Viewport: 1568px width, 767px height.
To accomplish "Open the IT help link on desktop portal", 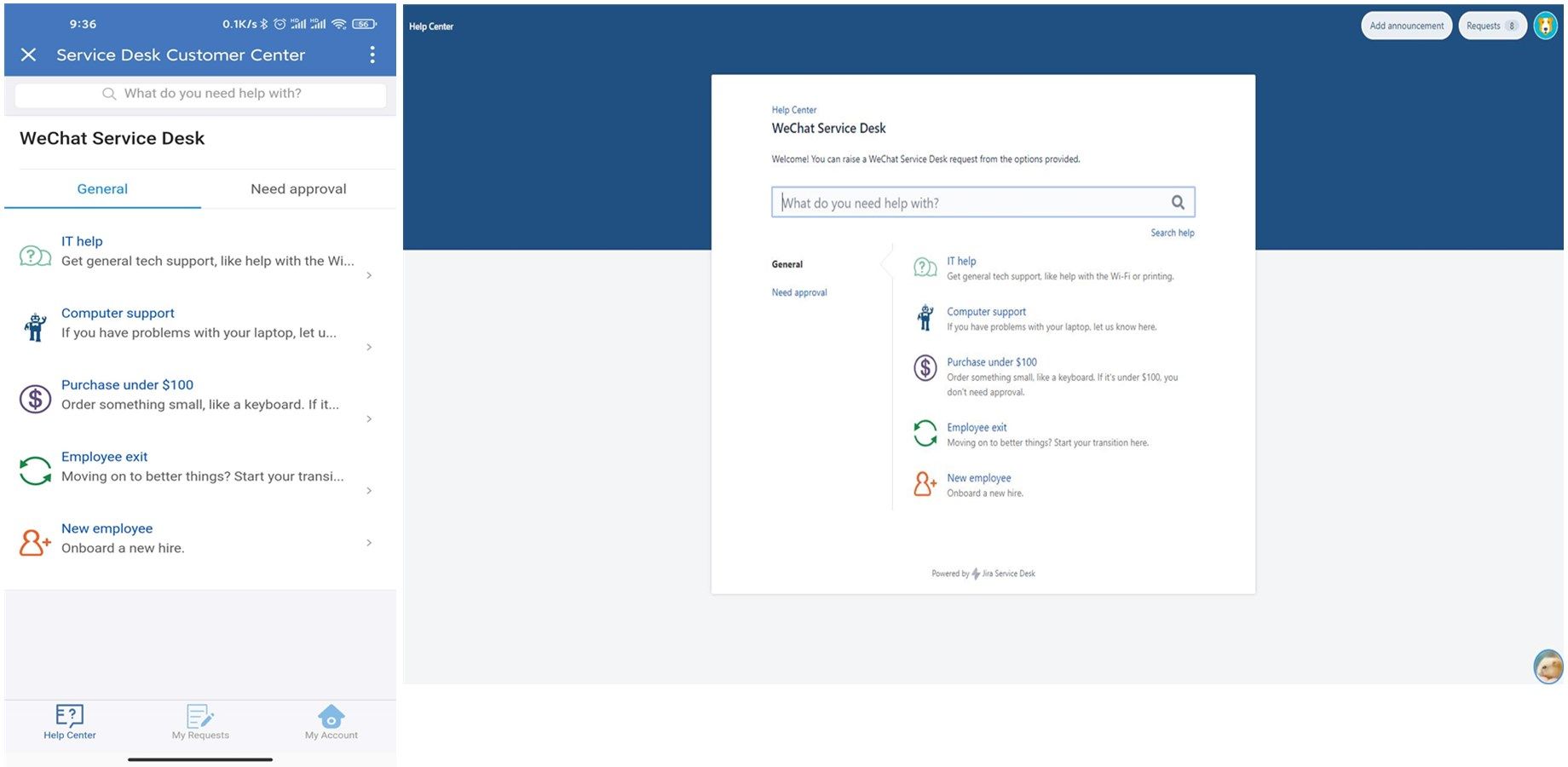I will click(961, 261).
